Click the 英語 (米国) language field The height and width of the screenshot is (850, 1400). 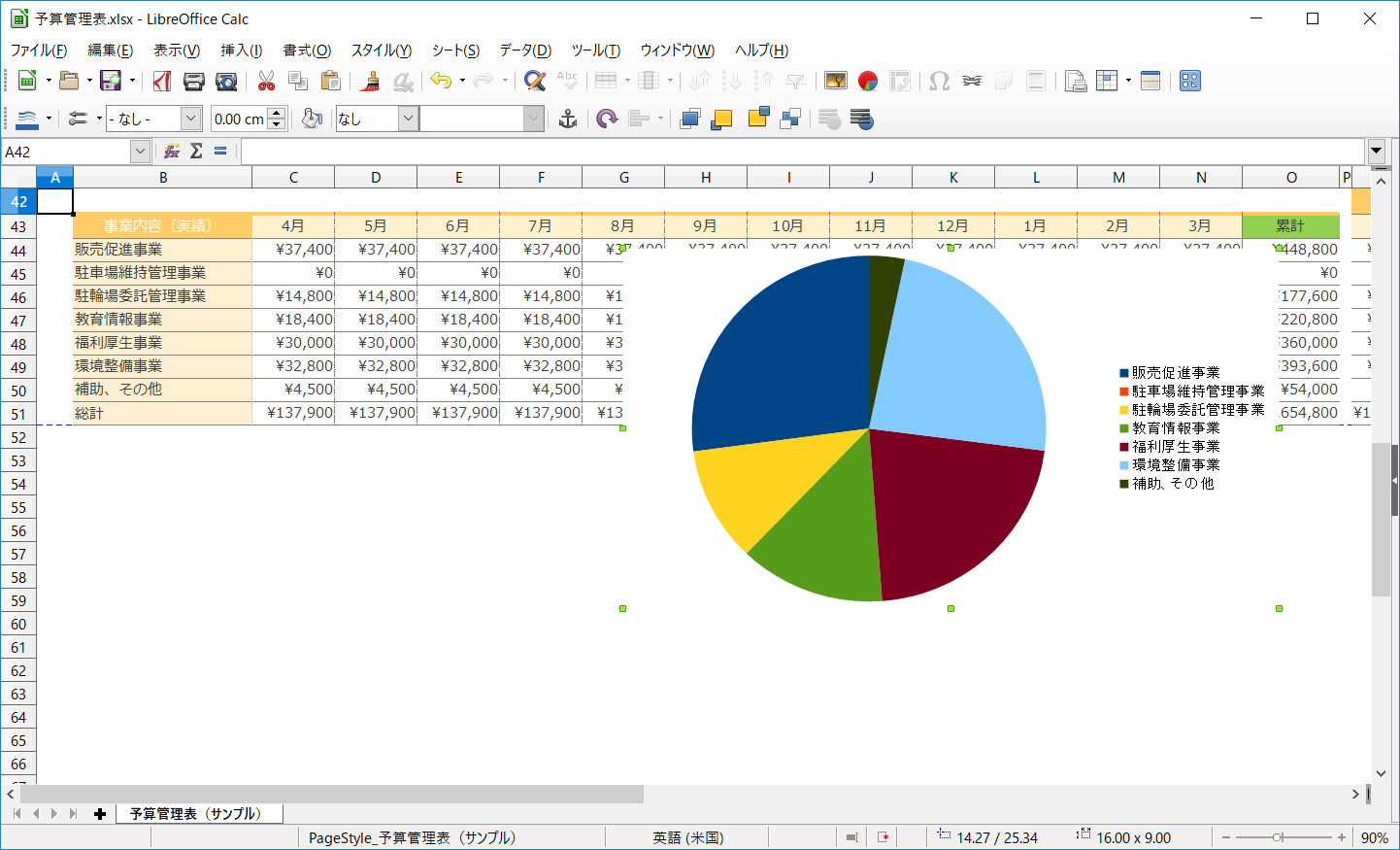coord(687,837)
